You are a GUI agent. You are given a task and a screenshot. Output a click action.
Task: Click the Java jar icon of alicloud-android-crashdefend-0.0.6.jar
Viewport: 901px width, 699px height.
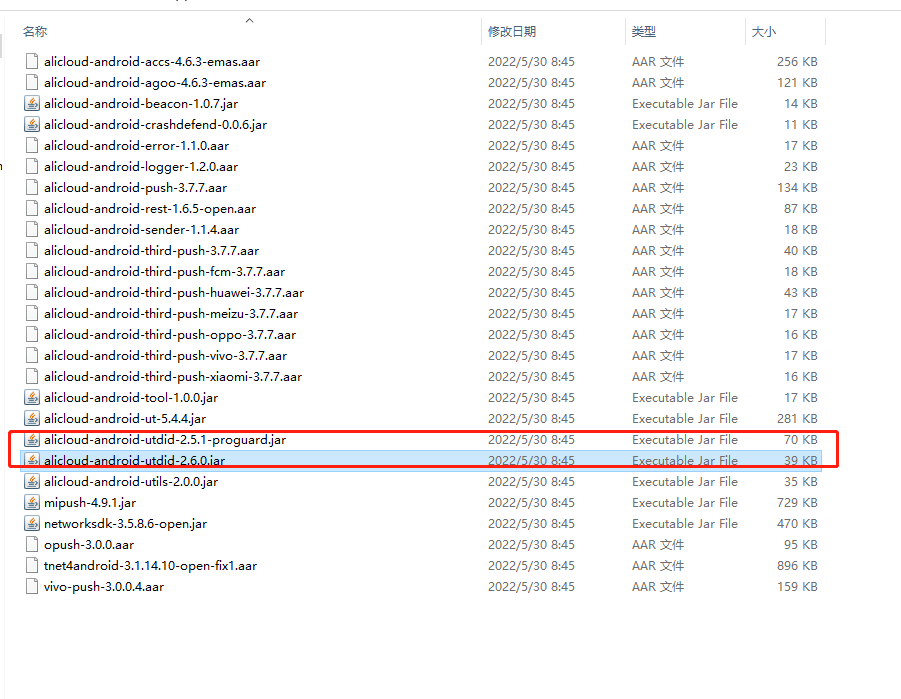(32, 124)
